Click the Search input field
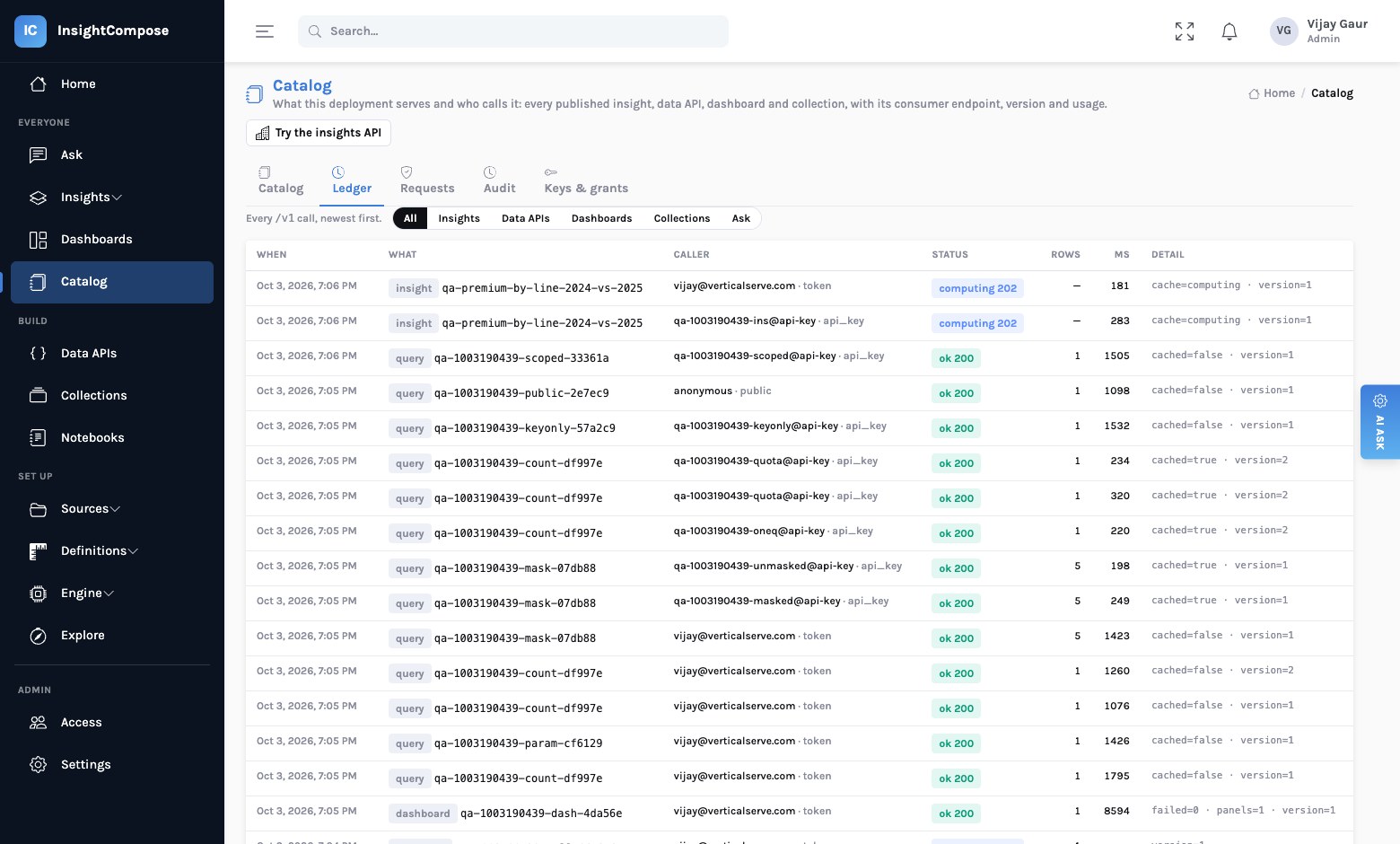Image resolution: width=1400 pixels, height=844 pixels. tap(513, 31)
